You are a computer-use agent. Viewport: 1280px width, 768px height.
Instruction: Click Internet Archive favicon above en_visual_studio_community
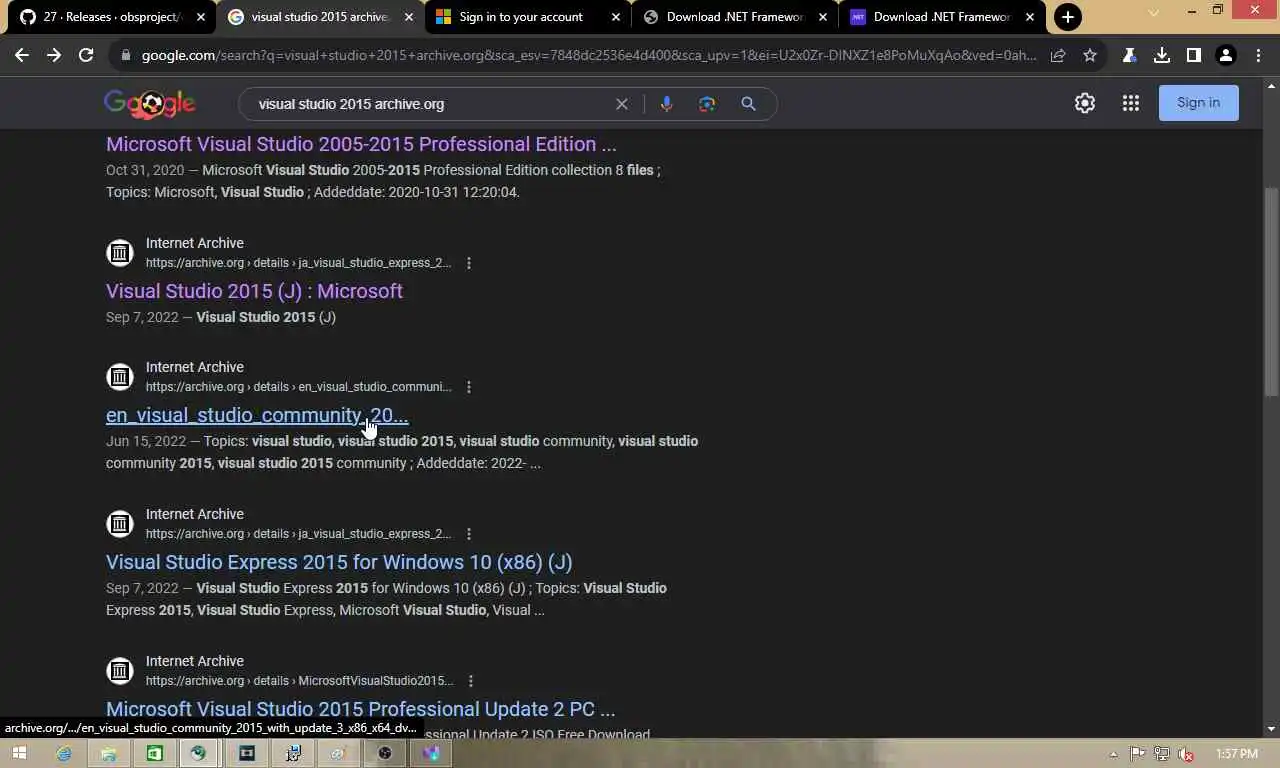[120, 377]
